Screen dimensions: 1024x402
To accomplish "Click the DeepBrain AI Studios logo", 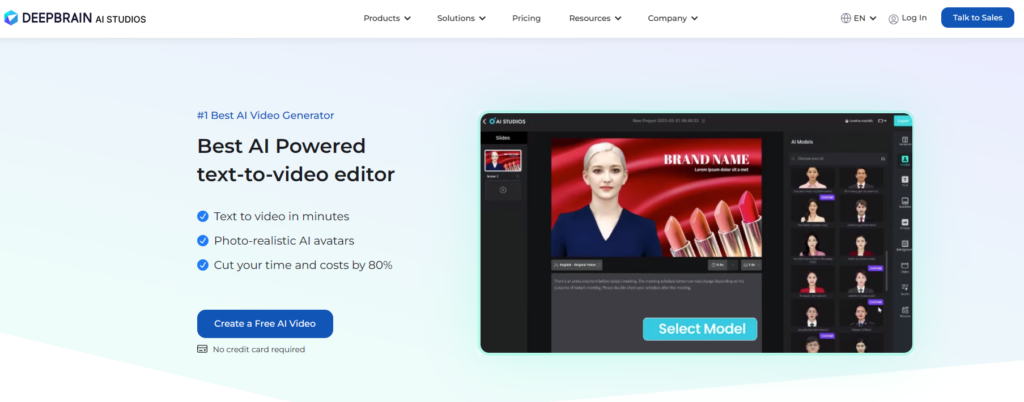I will click(x=75, y=18).
